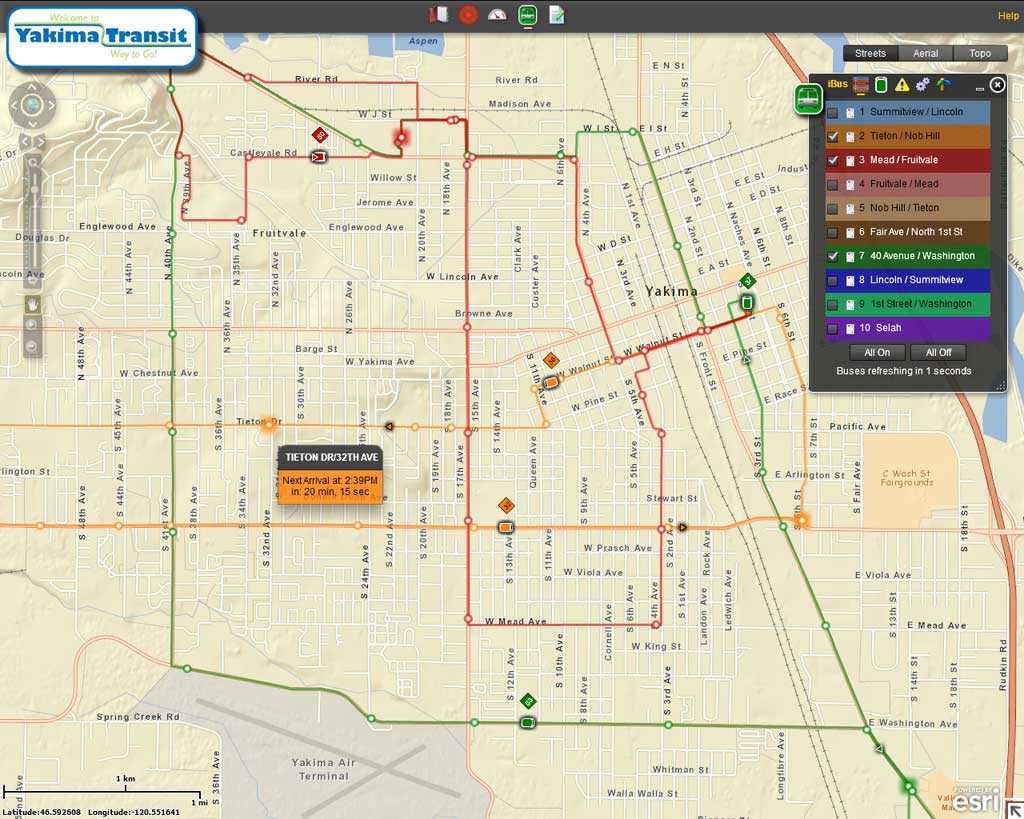The width and height of the screenshot is (1024, 819).
Task: Open the bookmarks book icon in top toolbar
Action: 439,14
